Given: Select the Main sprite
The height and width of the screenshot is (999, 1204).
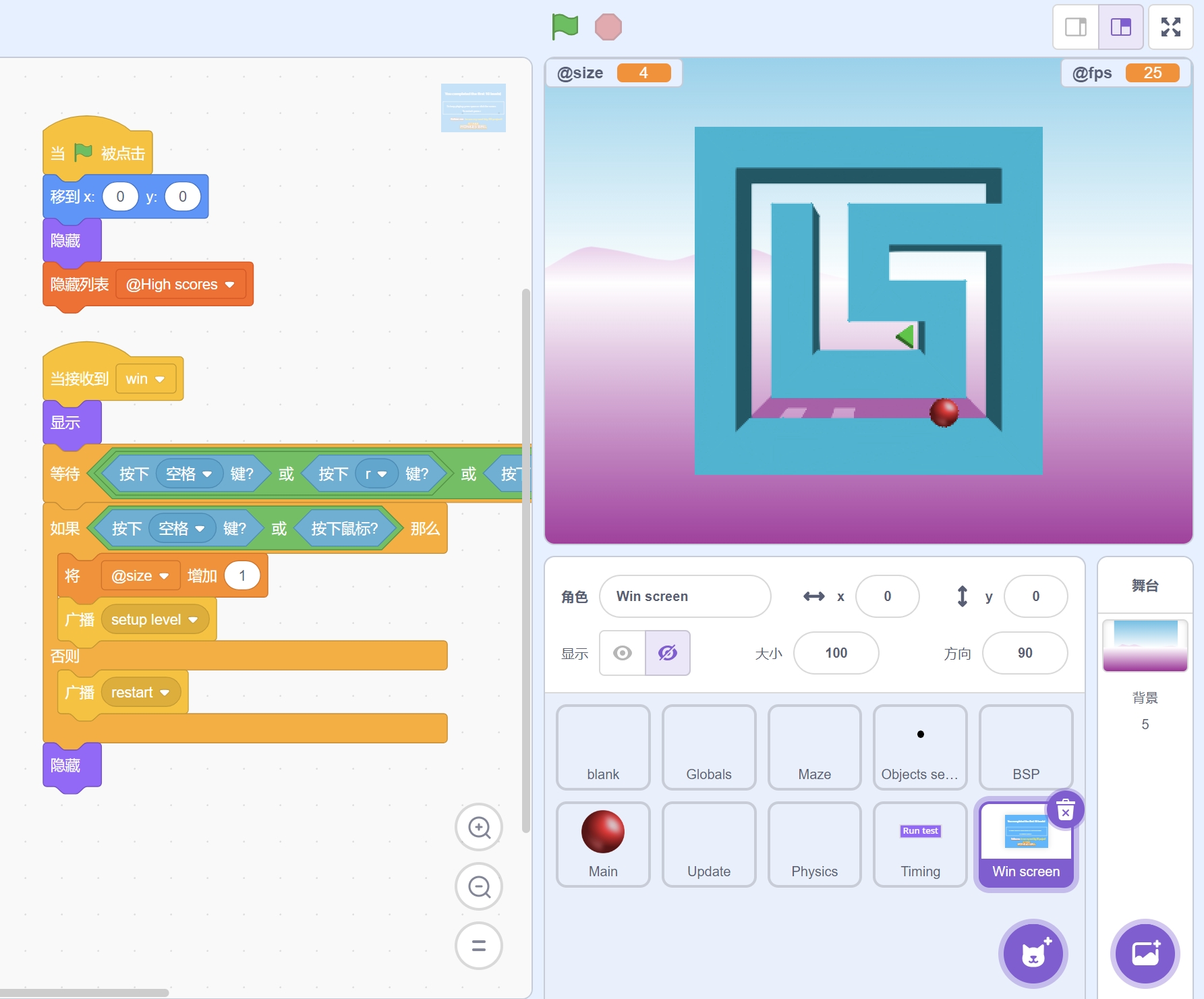Looking at the screenshot, I should 603,844.
